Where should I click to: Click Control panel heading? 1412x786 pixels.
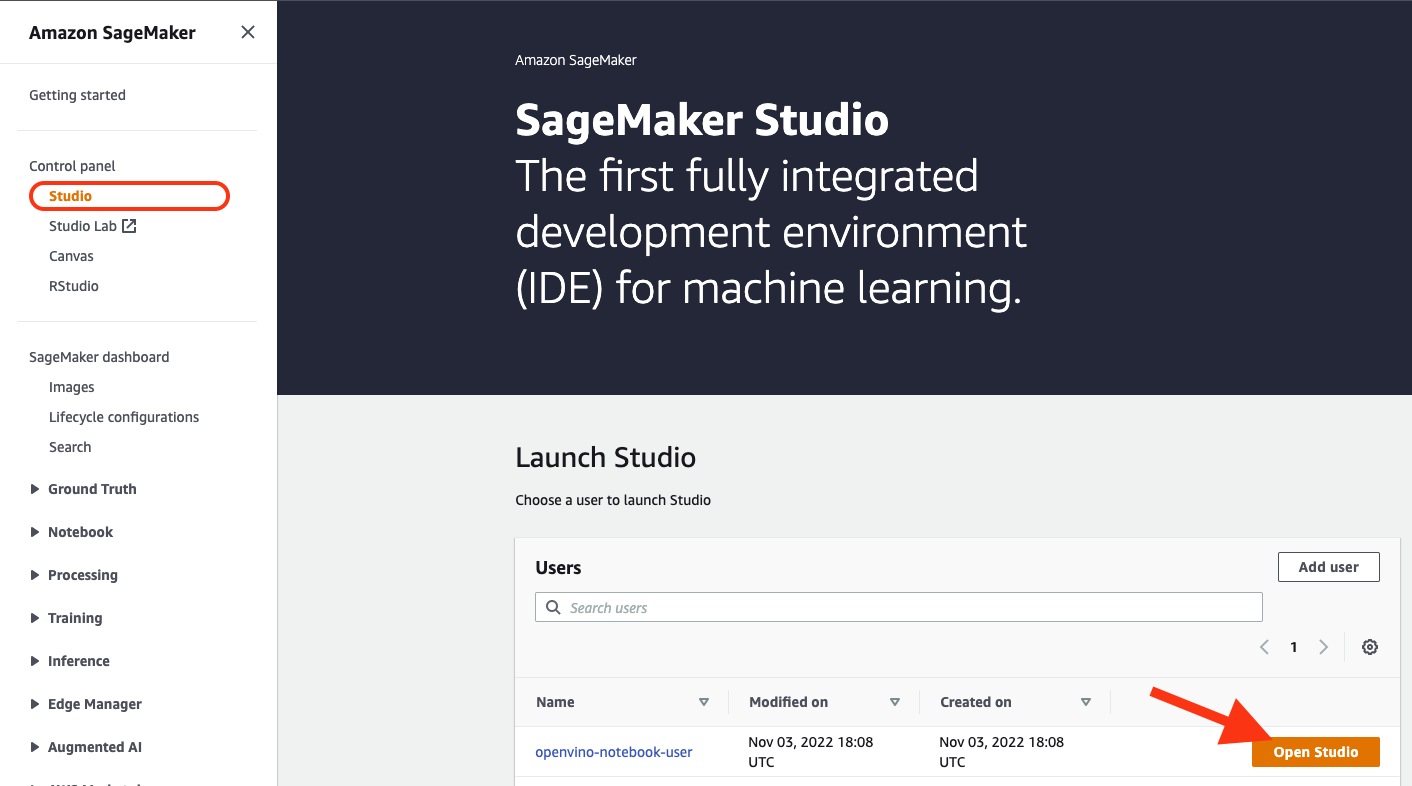[72, 166]
